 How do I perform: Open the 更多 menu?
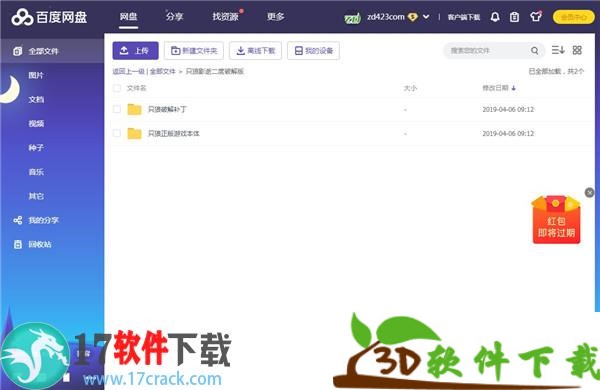(276, 16)
